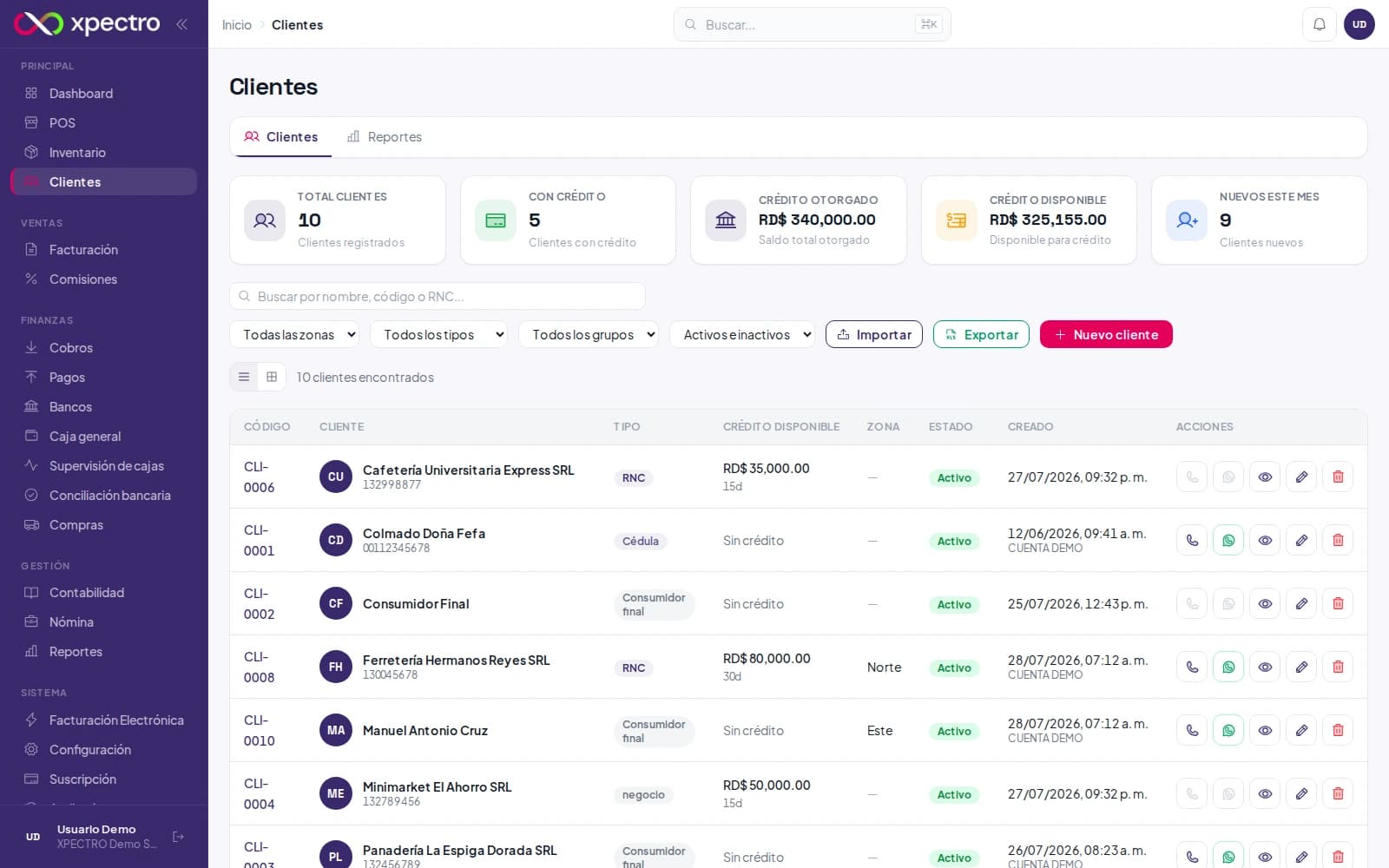This screenshot has height=868, width=1389.
Task: Open Suscripción in sidebar
Action: (x=103, y=779)
